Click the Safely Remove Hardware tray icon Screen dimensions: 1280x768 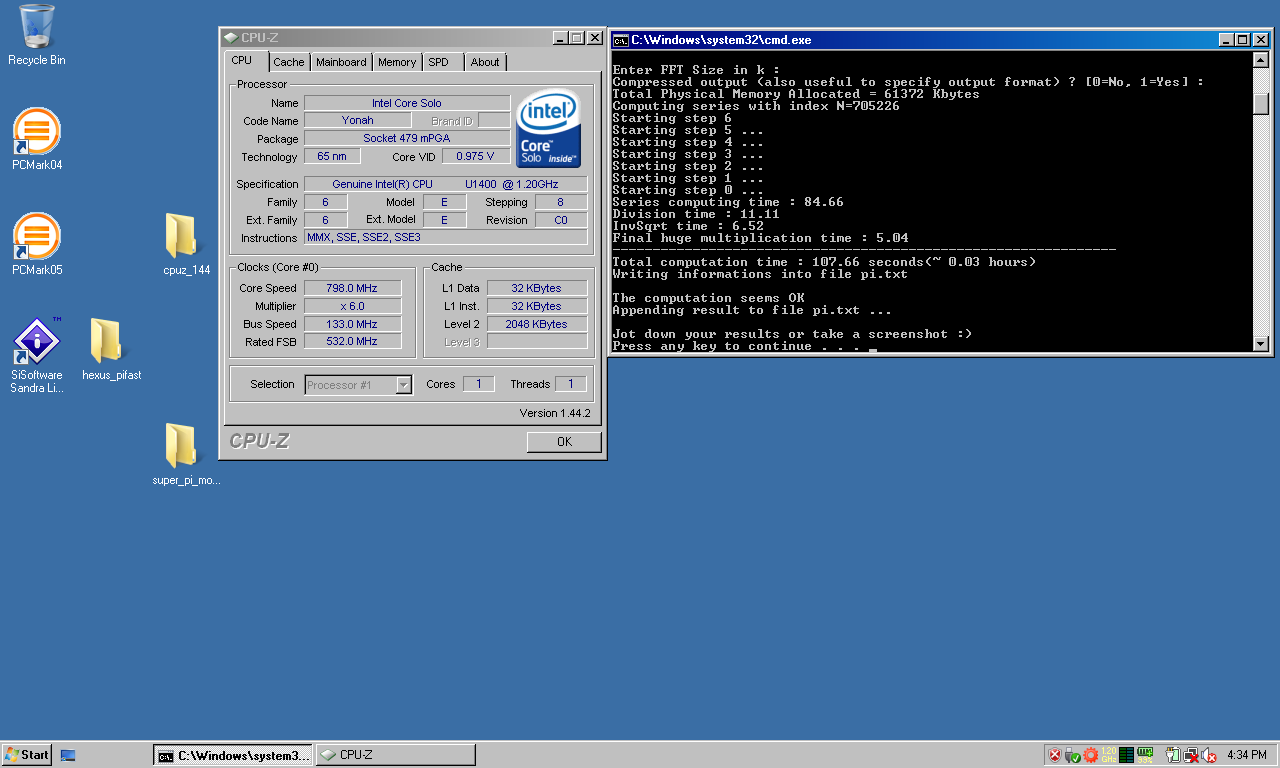pyautogui.click(x=1072, y=755)
